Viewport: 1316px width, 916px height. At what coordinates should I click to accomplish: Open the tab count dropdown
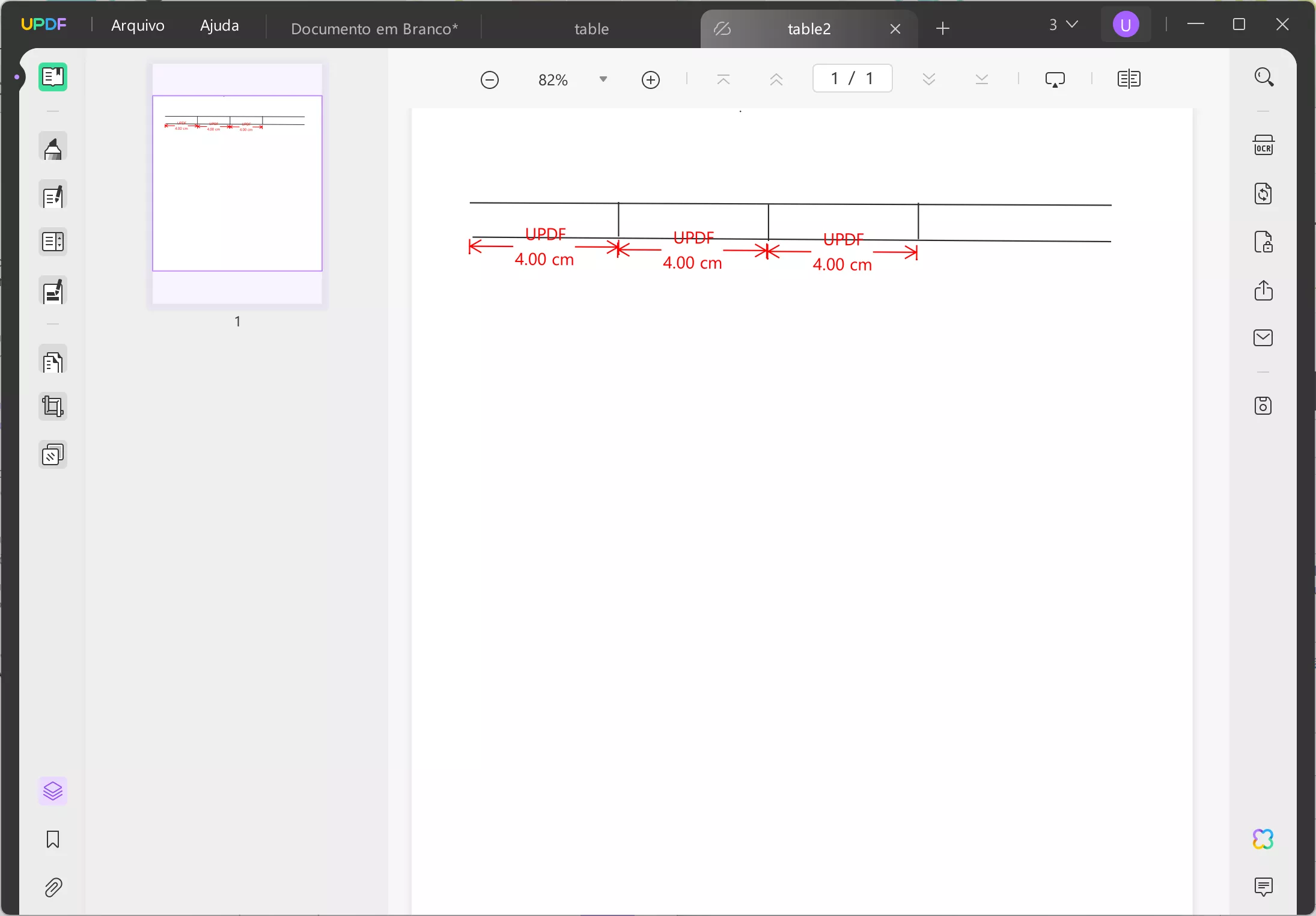1064,24
